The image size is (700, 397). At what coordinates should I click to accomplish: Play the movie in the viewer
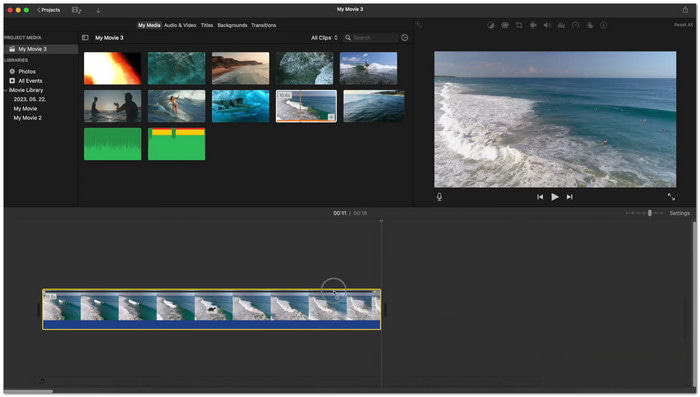(554, 197)
